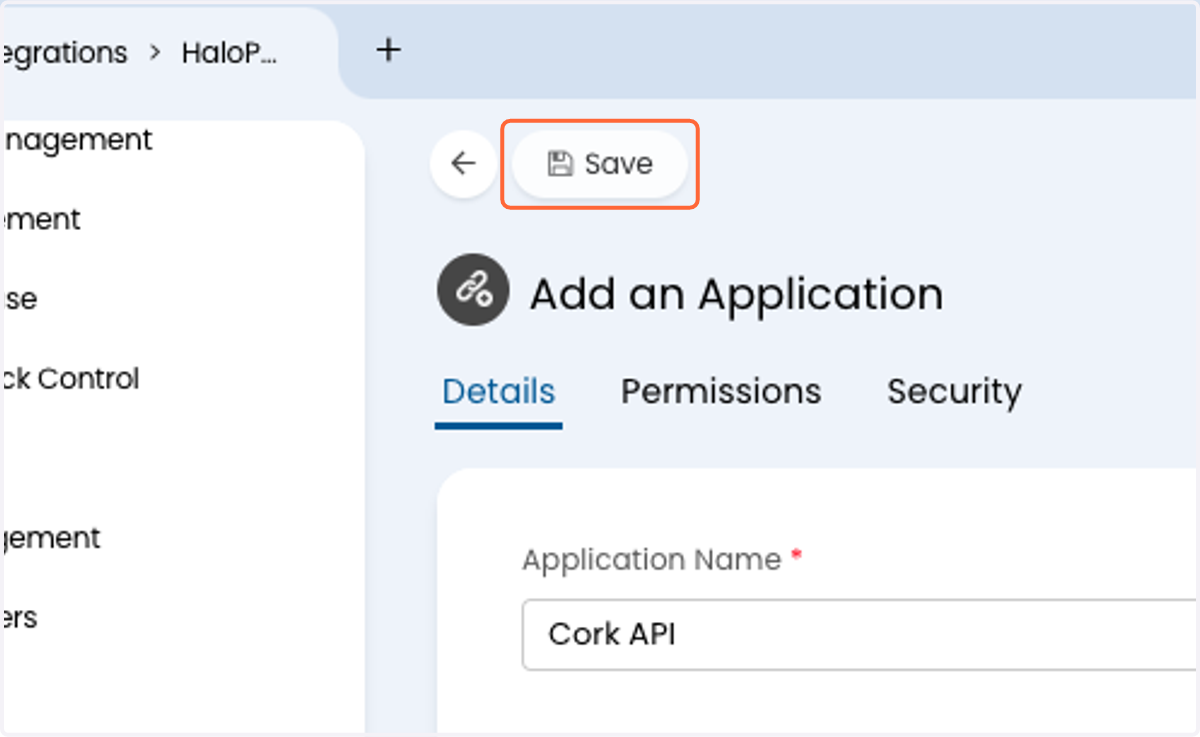Select the sidebar item ending in 'se'
1200x737 pixels.
click(19, 299)
